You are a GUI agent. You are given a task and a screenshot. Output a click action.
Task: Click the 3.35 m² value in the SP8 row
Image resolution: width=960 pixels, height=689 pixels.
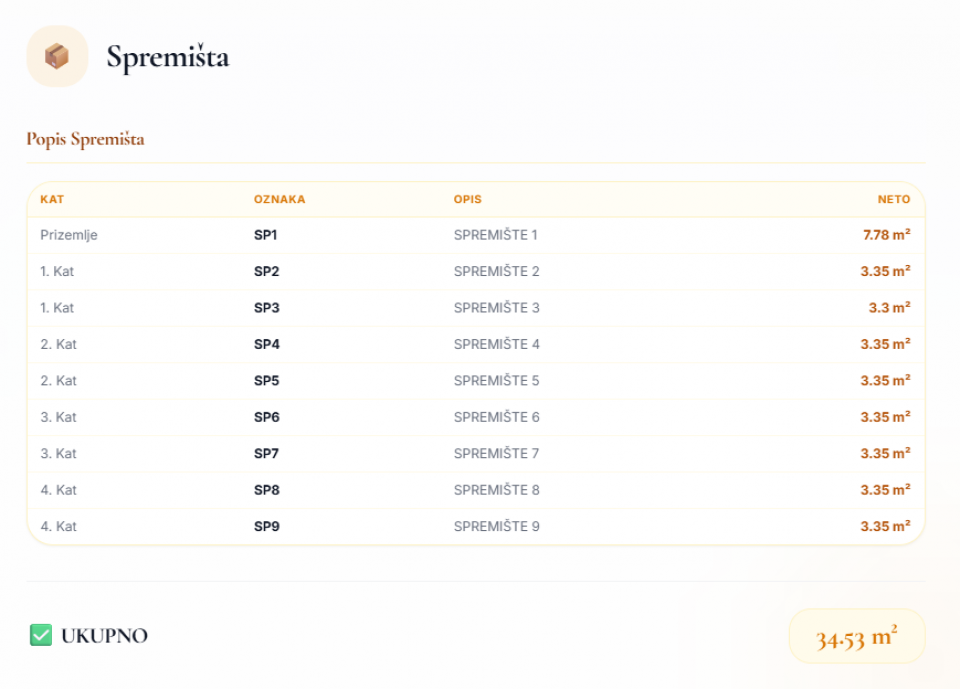[x=885, y=490]
